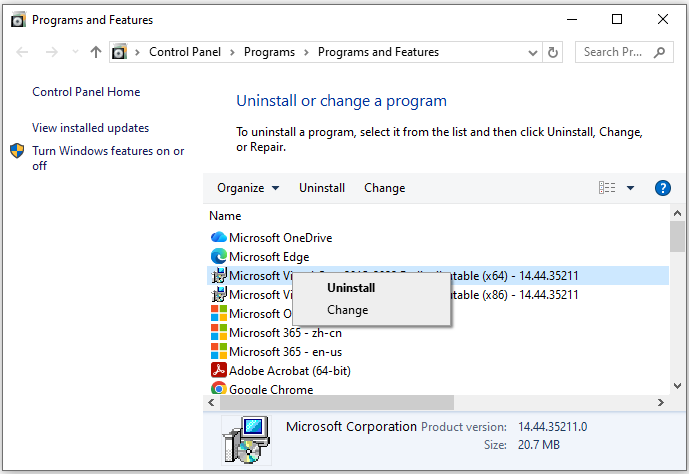Select Microsoft 365 zh-cn icon
Image resolution: width=689 pixels, height=474 pixels.
[x=219, y=333]
